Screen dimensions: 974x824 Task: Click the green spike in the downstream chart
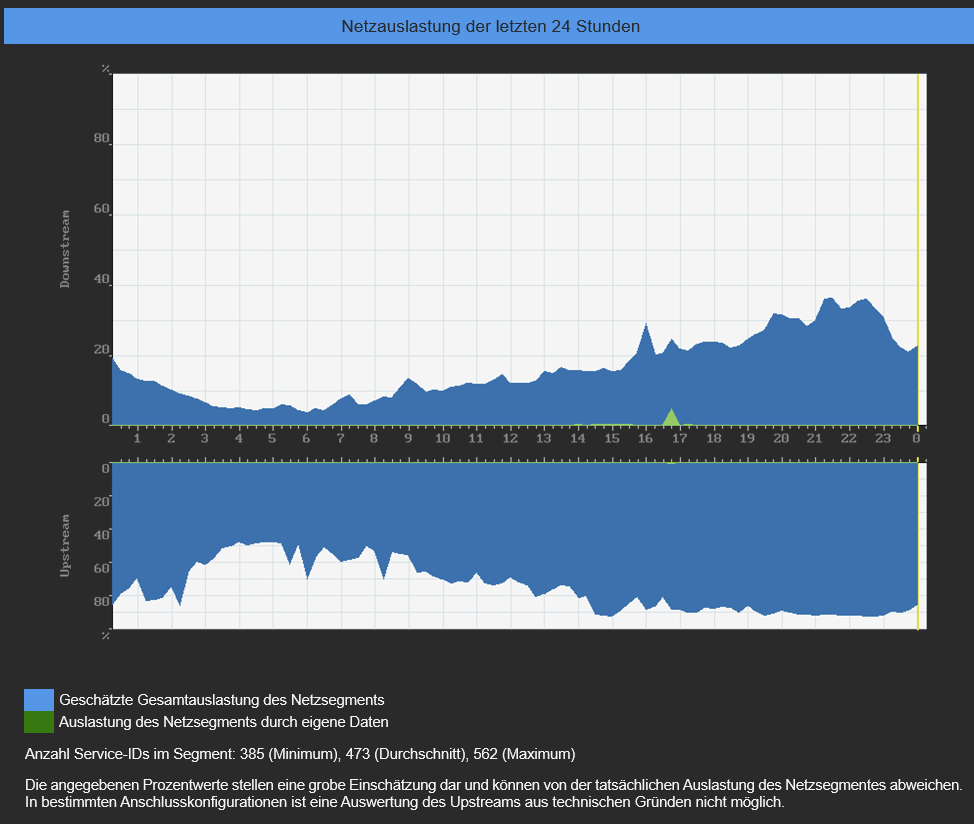(671, 417)
